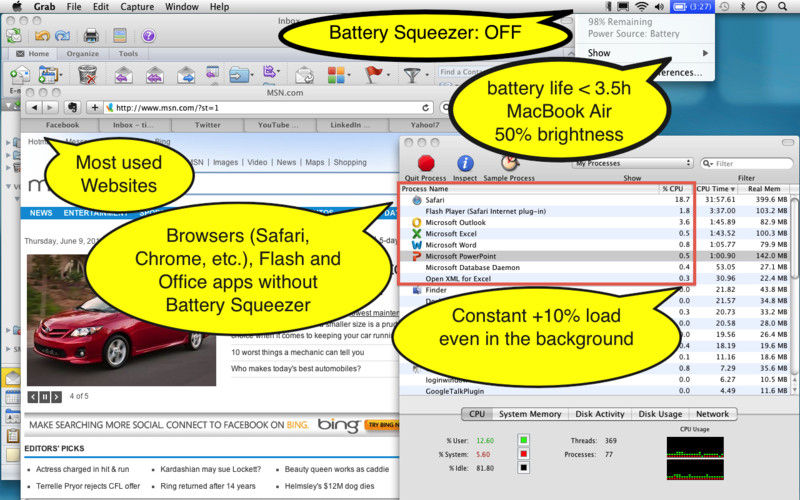Open the Facebook bookmark in Safari
The width and height of the screenshot is (800, 500).
pos(62,125)
